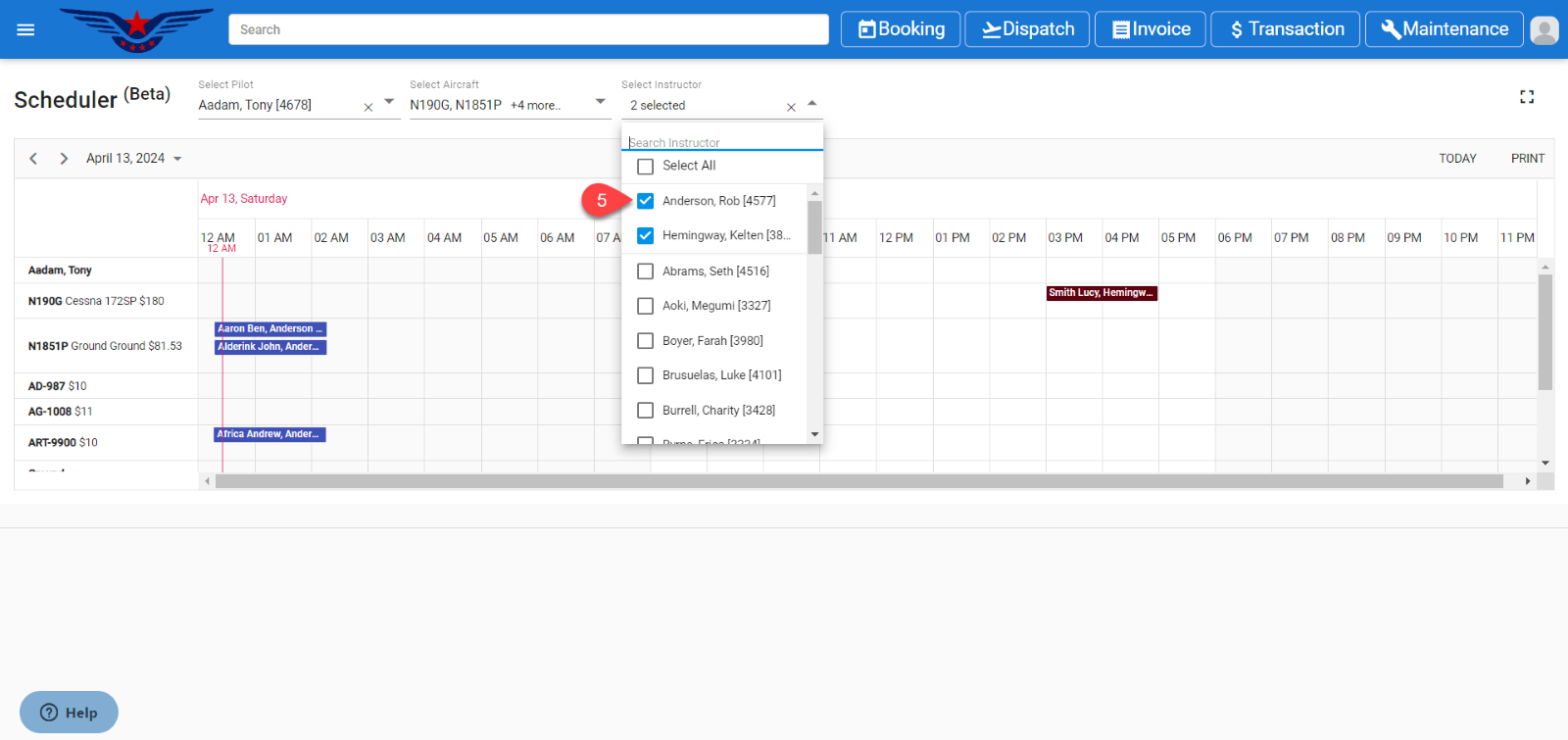Clear the selected pilot Aadam, Tony
This screenshot has height=740, width=1568.
click(368, 107)
